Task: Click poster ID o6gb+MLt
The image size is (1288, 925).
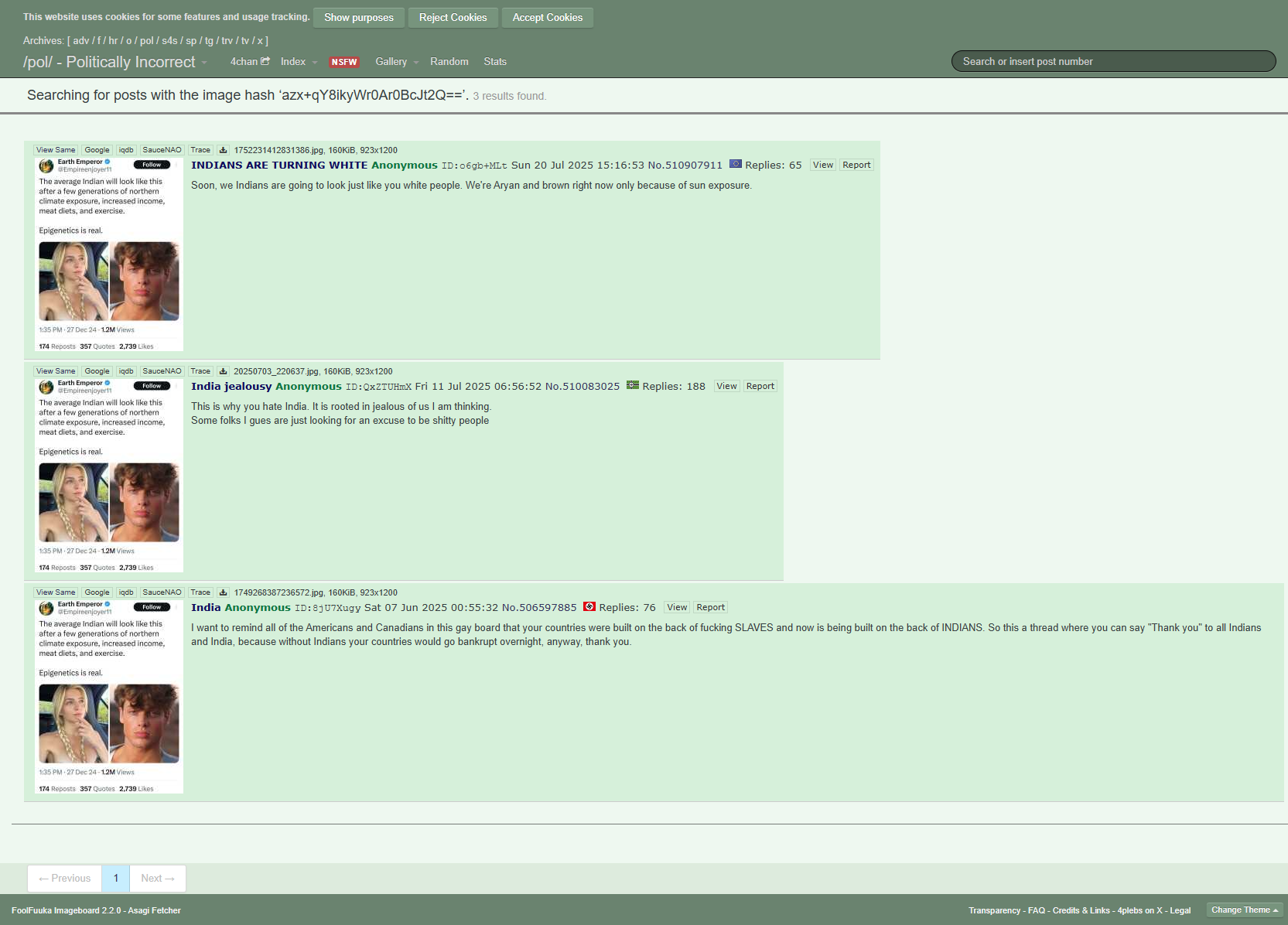Action: 474,166
